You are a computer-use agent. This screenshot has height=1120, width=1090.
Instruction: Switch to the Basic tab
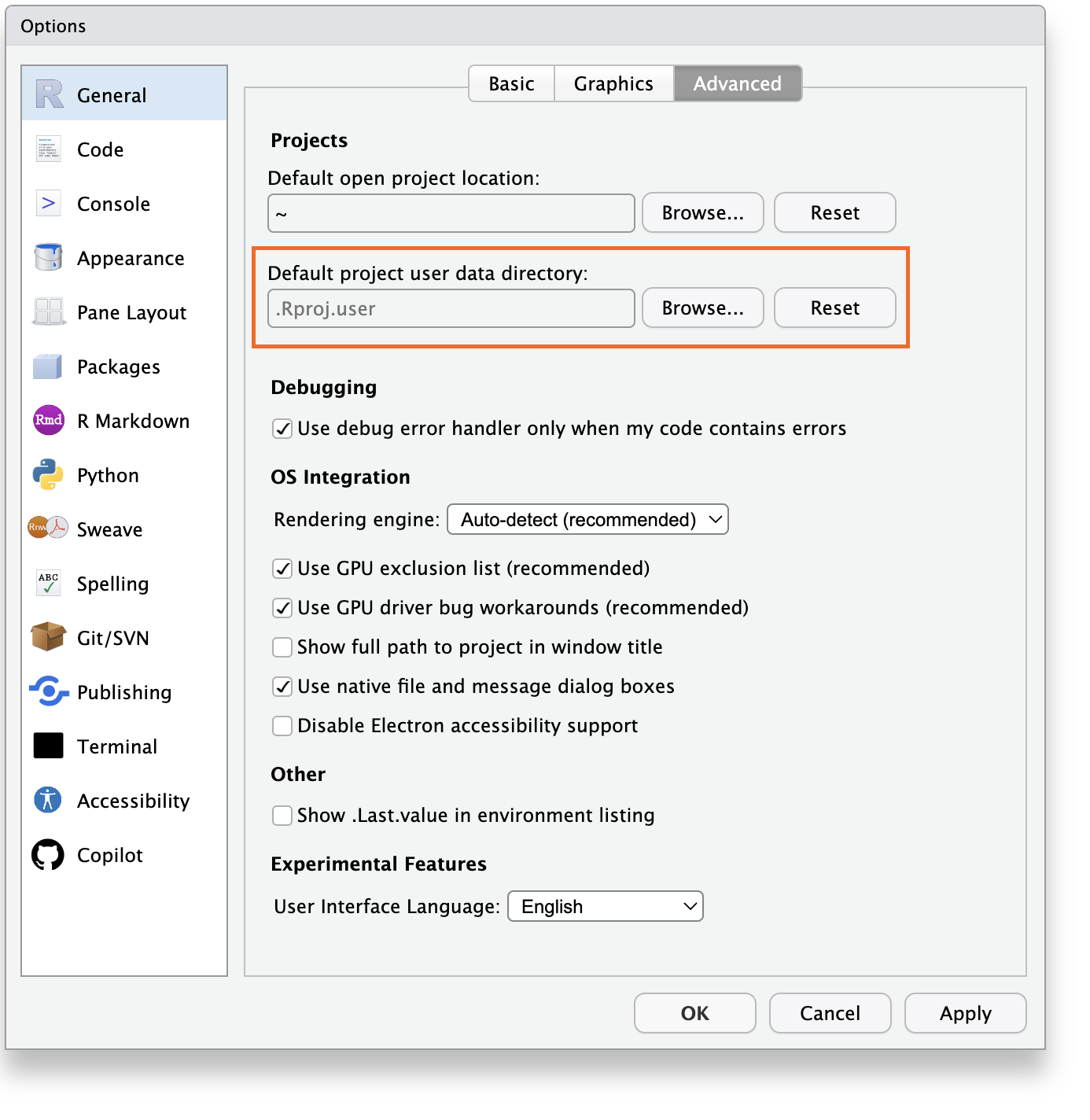tap(511, 84)
